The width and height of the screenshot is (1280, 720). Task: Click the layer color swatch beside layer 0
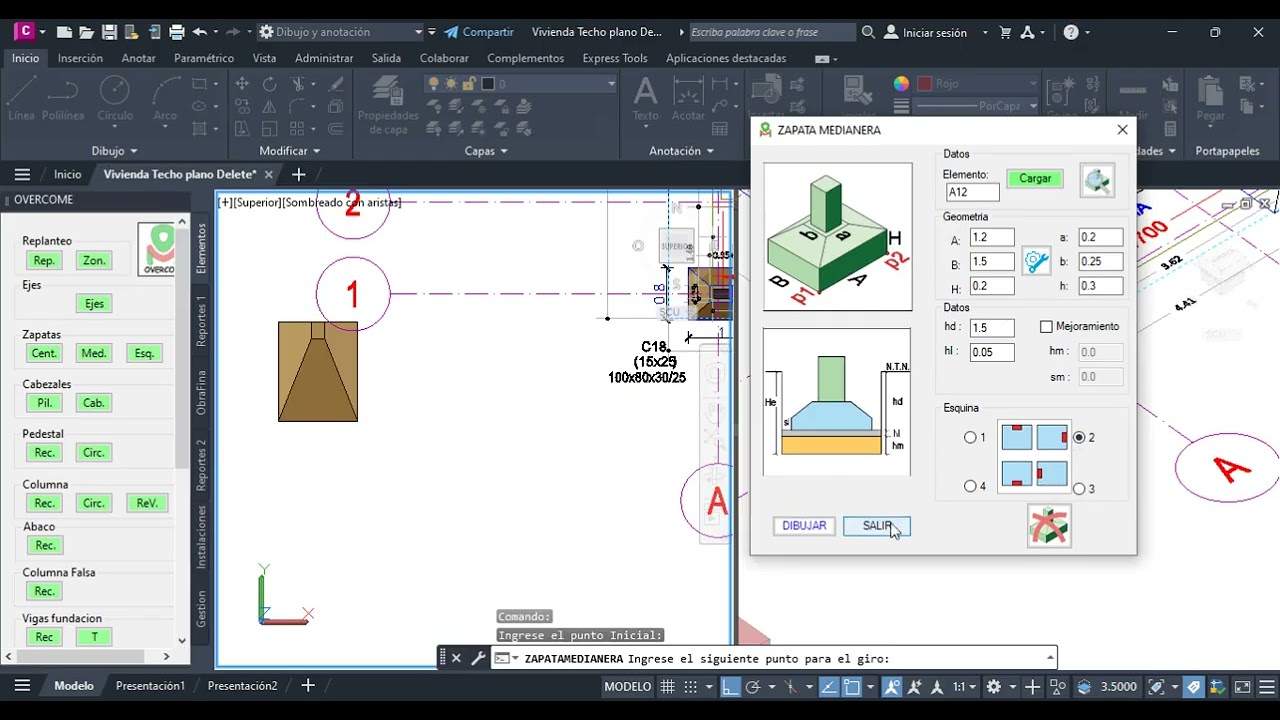click(x=489, y=84)
